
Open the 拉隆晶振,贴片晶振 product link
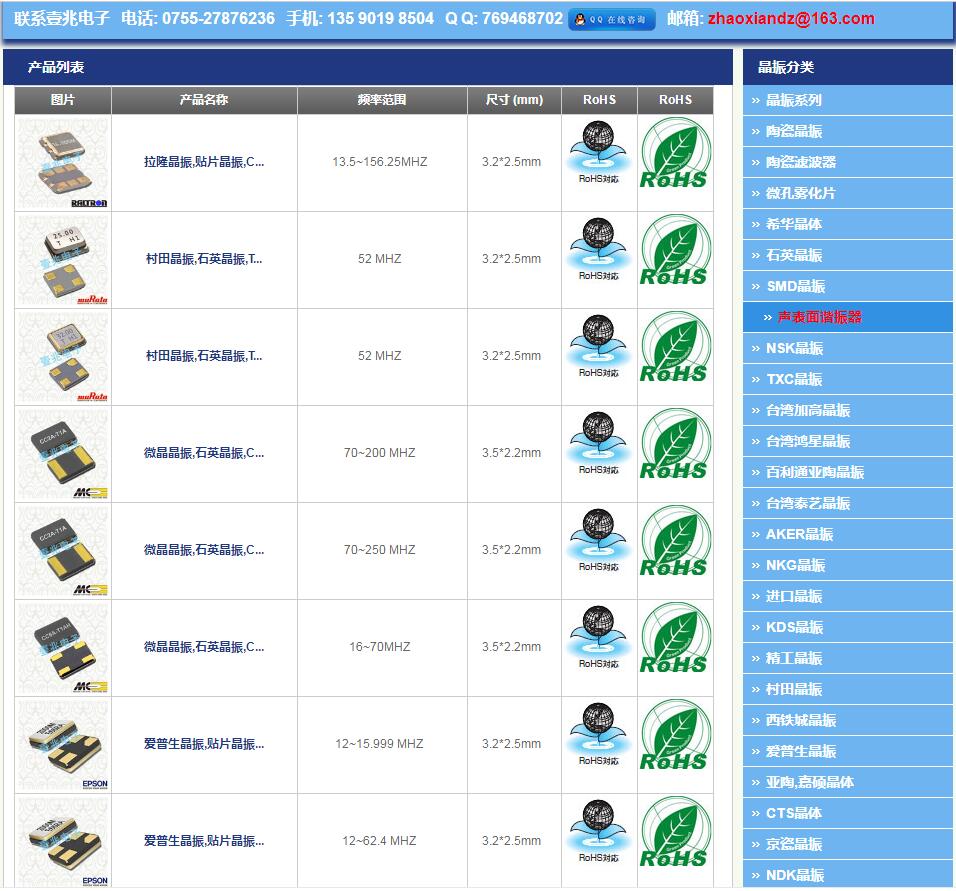click(x=204, y=162)
